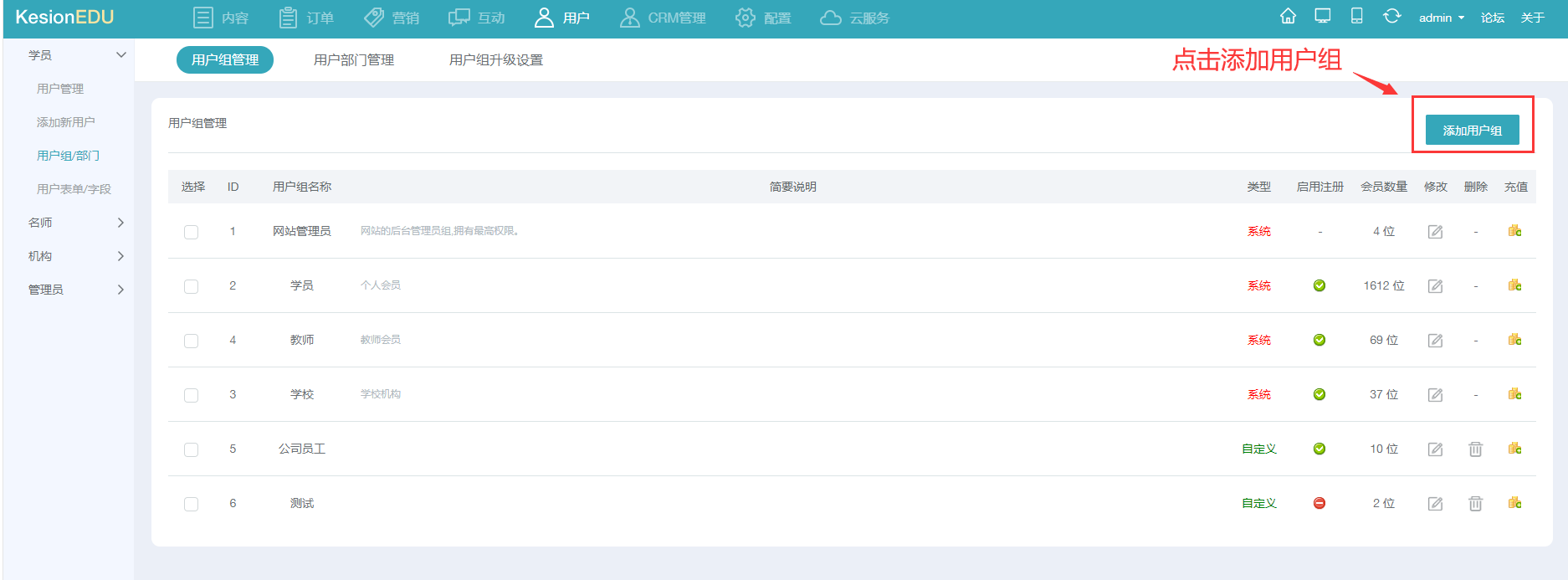
Task: Click the edit icon for 网站管理员
Action: click(1435, 232)
